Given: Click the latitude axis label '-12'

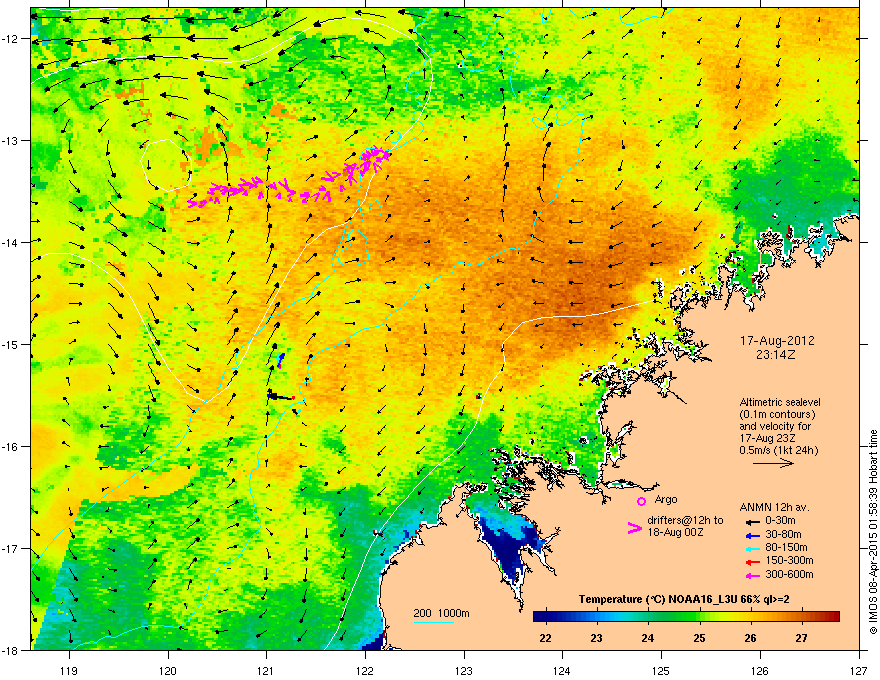Looking at the screenshot, I should click(10, 39).
